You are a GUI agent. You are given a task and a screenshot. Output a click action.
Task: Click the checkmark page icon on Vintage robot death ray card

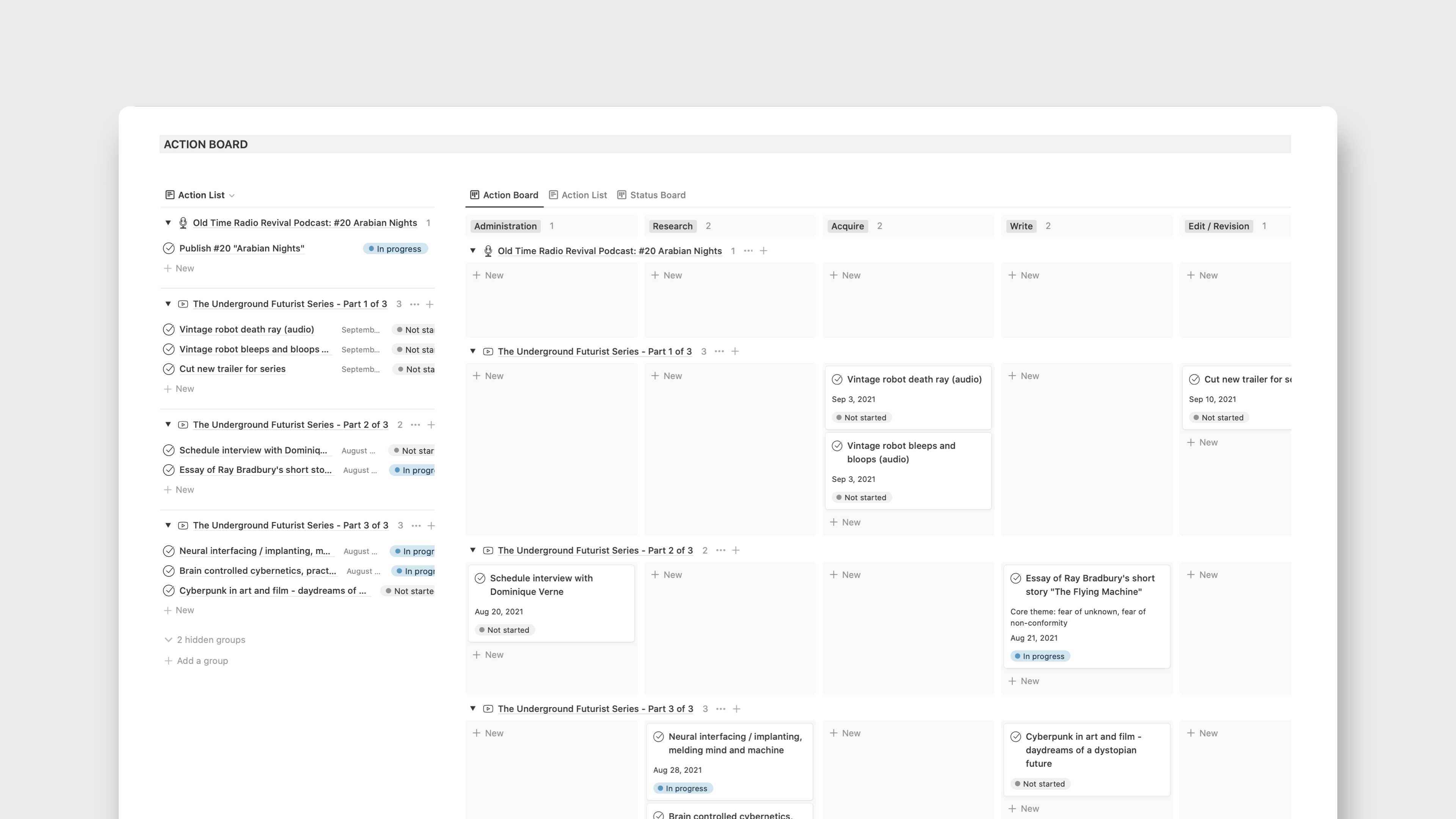837,379
